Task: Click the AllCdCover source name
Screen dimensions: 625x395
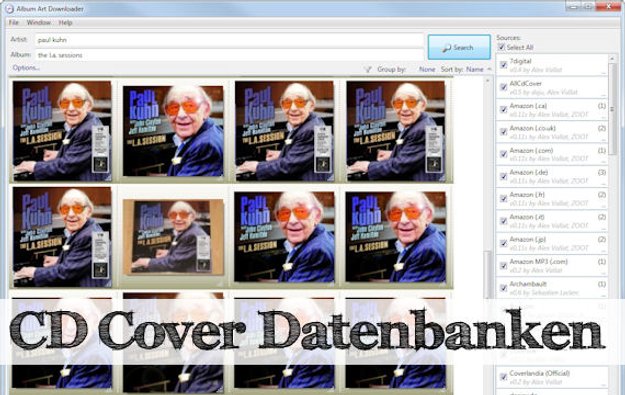Action: click(525, 83)
